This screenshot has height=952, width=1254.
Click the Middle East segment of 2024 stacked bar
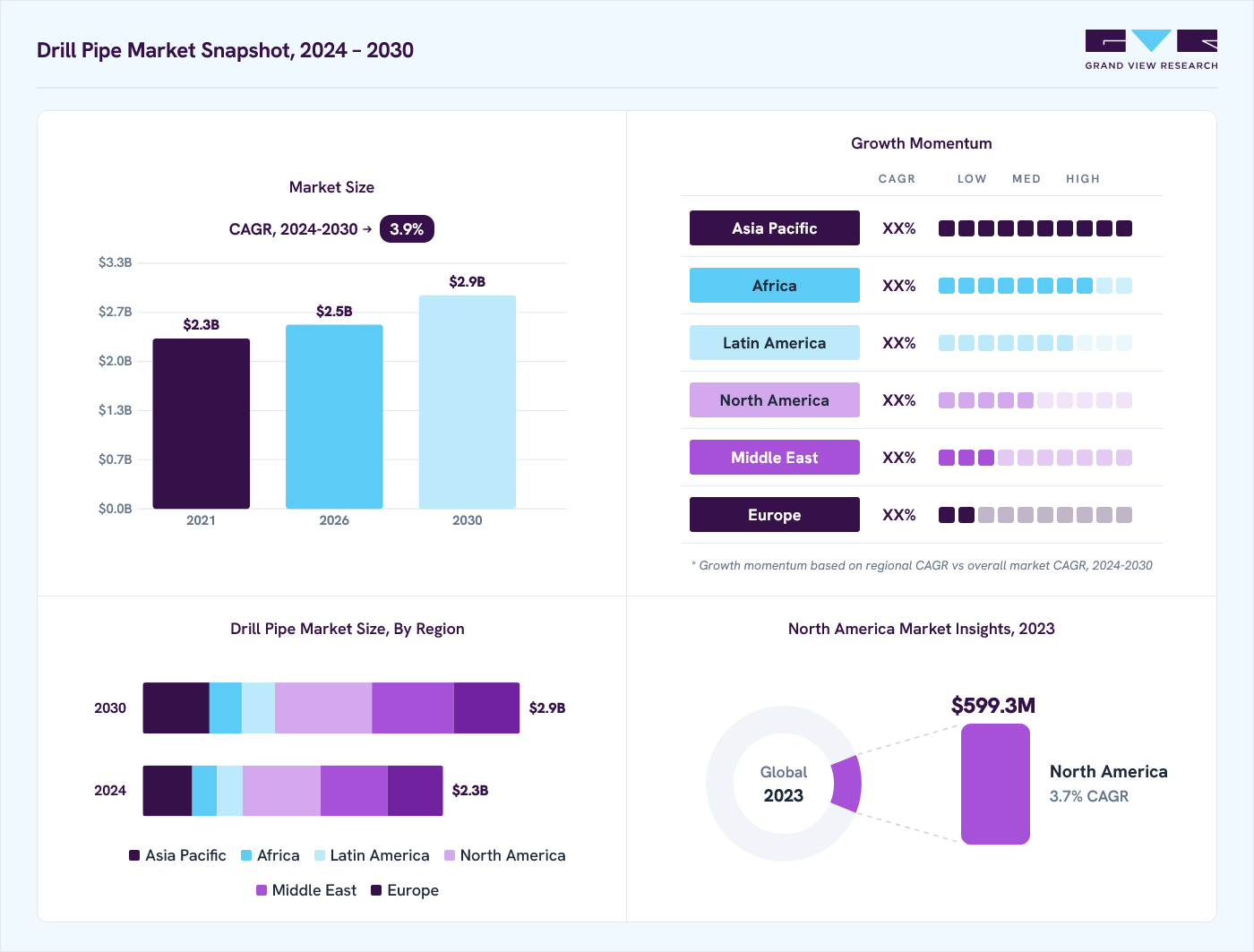coord(354,791)
